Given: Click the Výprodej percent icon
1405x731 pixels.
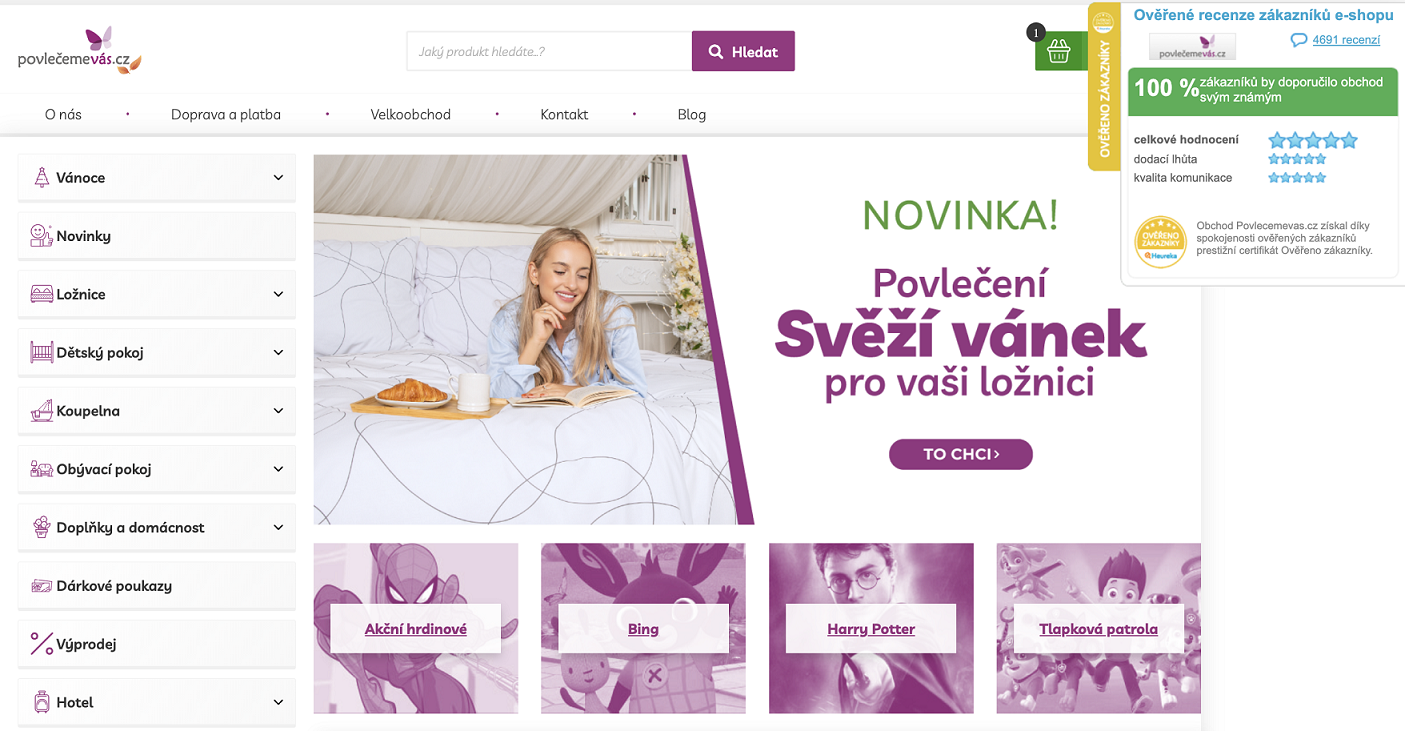Looking at the screenshot, I should click(42, 644).
